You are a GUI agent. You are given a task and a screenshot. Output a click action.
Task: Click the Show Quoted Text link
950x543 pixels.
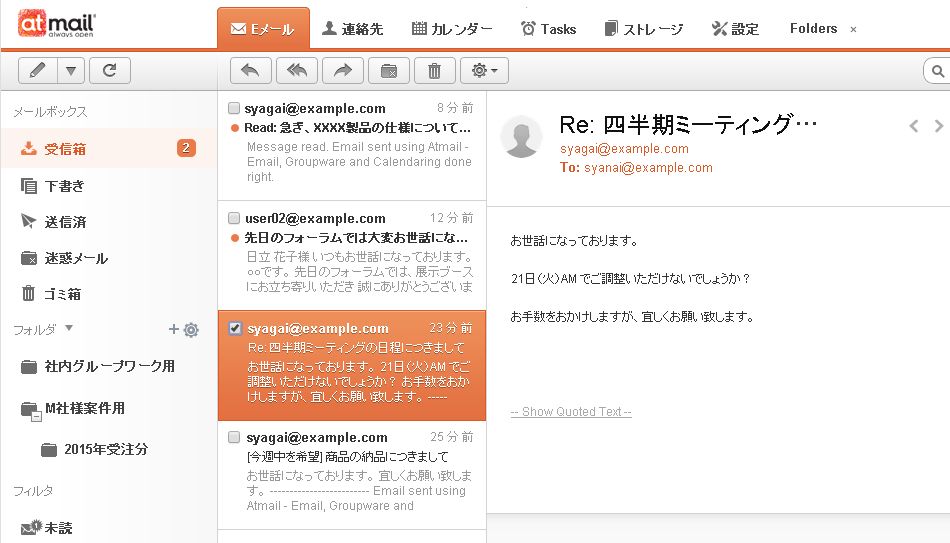pyautogui.click(x=570, y=412)
